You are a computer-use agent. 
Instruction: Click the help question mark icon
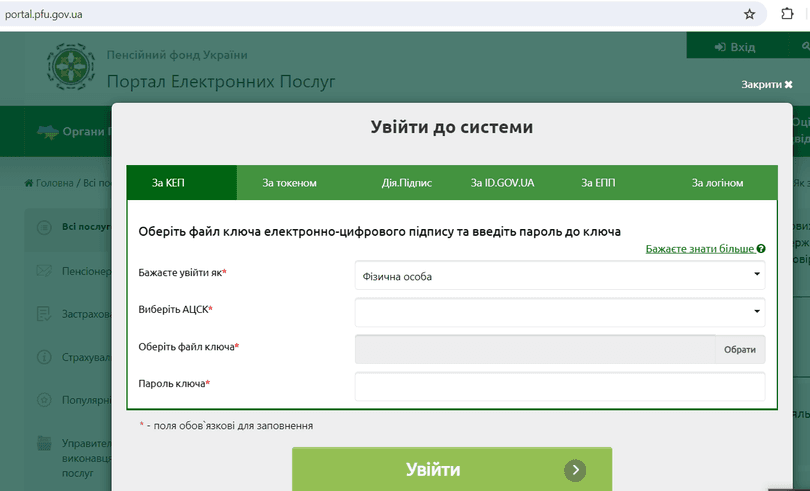coord(761,249)
